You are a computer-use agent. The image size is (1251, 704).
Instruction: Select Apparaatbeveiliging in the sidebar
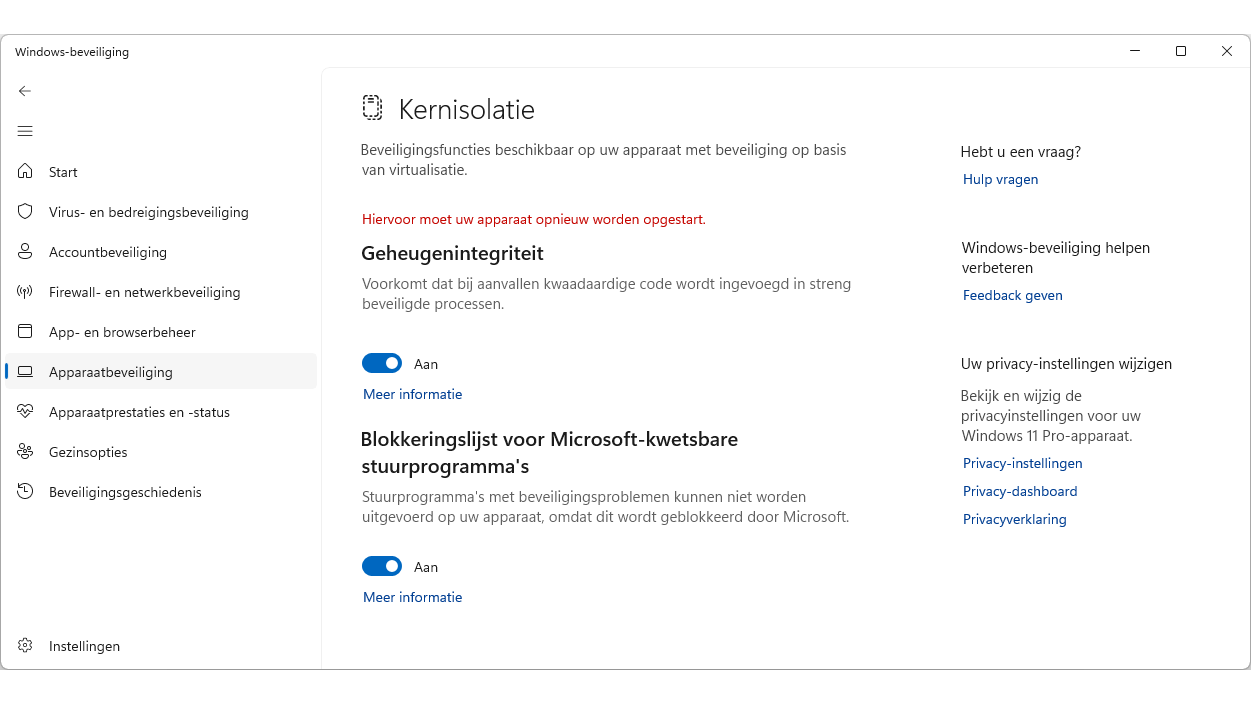[x=111, y=372]
